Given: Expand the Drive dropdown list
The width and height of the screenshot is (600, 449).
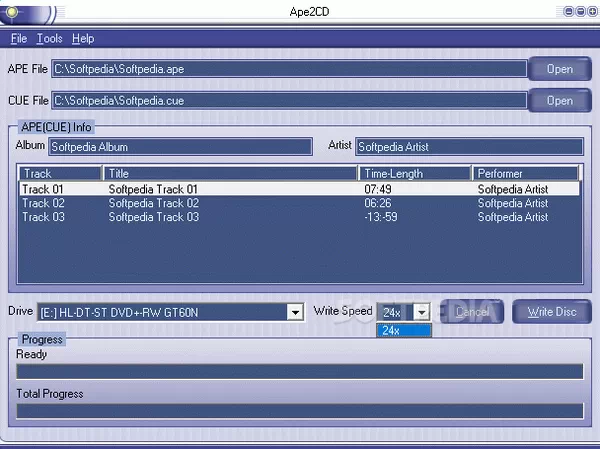Looking at the screenshot, I should point(295,313).
